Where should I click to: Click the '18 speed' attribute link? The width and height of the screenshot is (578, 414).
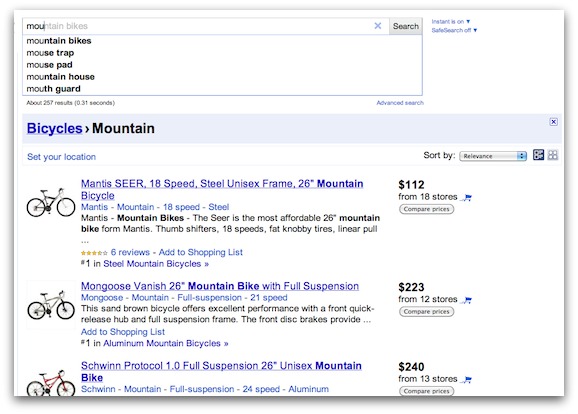[x=181, y=207]
